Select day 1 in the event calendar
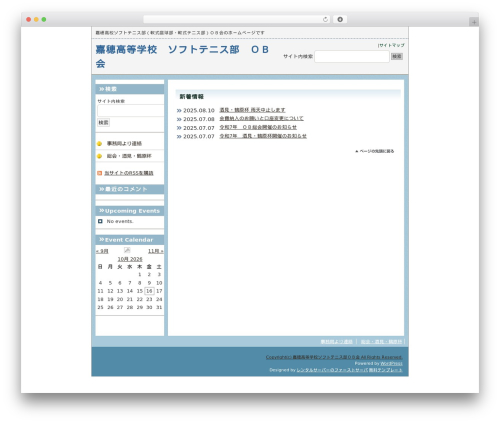 [x=140, y=275]
